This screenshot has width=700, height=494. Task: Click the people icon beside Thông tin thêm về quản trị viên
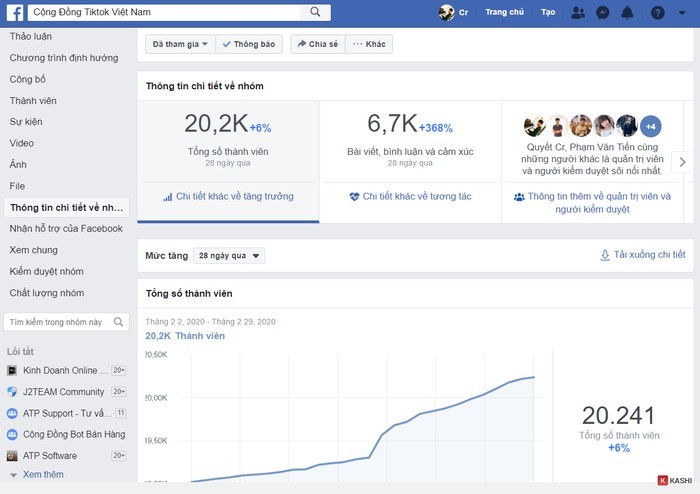click(519, 197)
